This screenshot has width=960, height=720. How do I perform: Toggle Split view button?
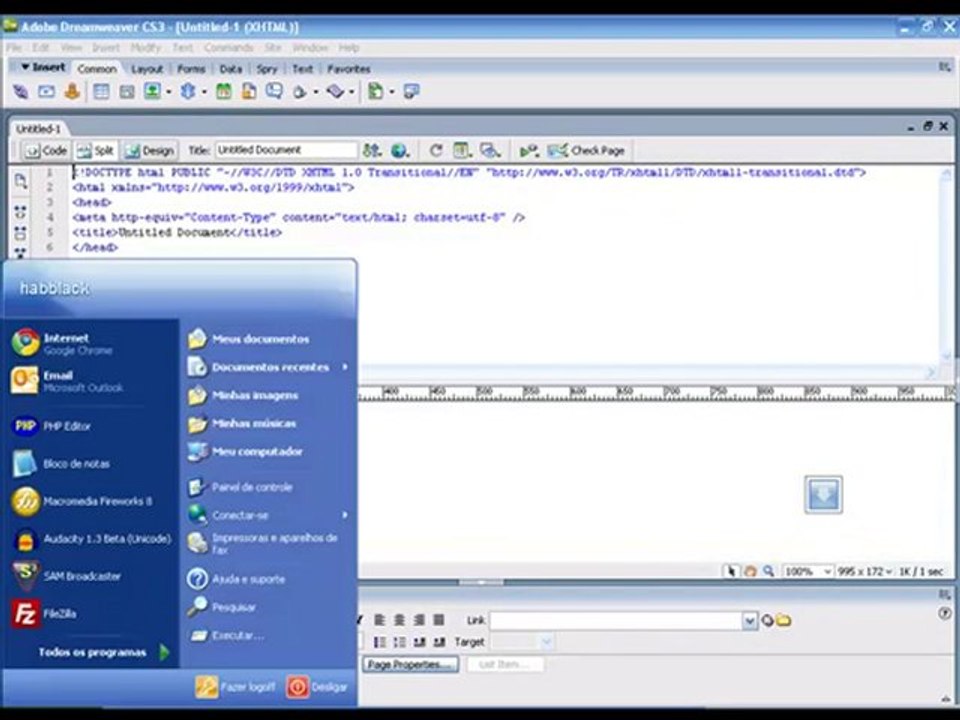click(x=95, y=150)
